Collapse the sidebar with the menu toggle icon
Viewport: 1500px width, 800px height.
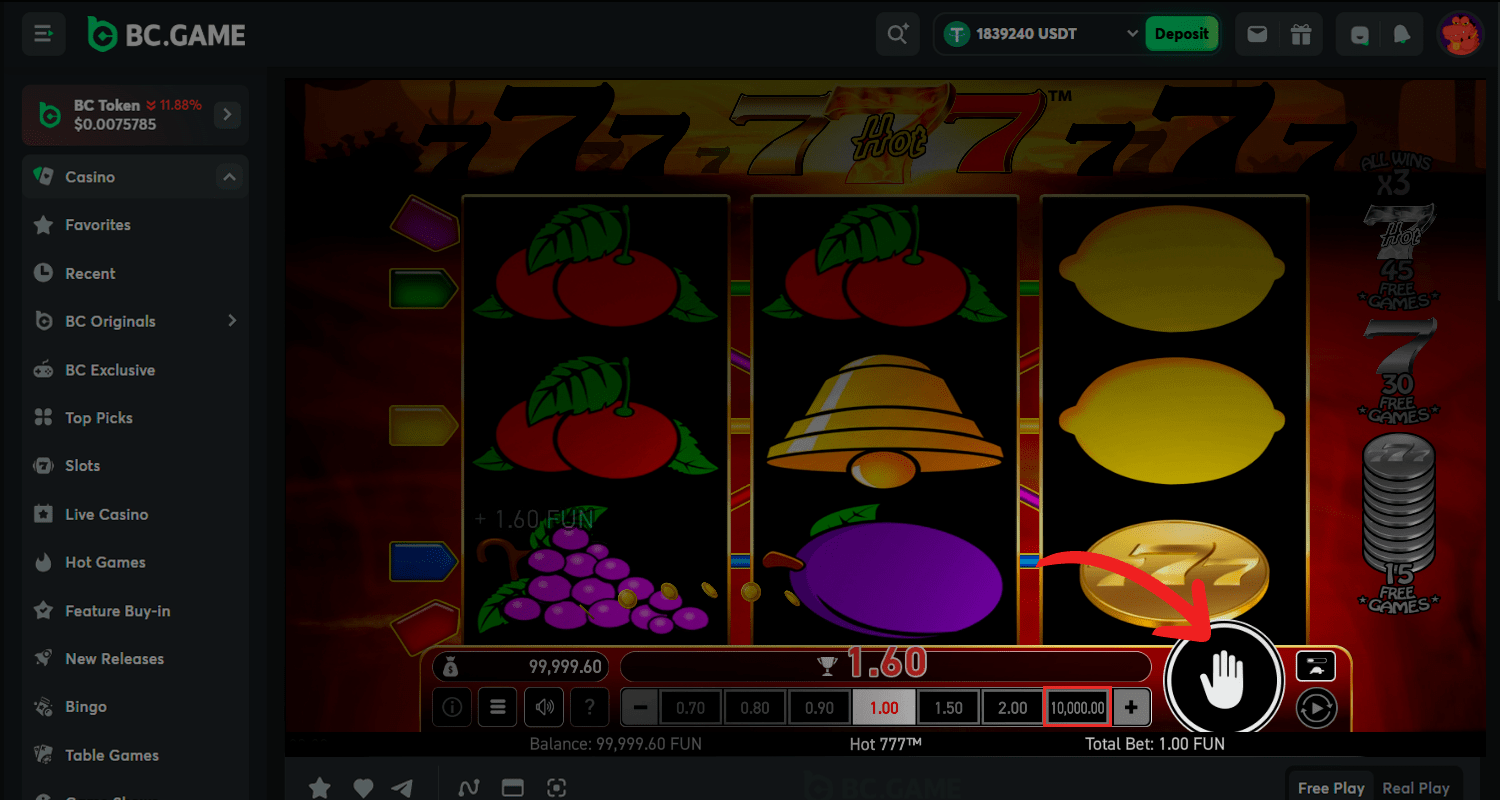pos(43,34)
